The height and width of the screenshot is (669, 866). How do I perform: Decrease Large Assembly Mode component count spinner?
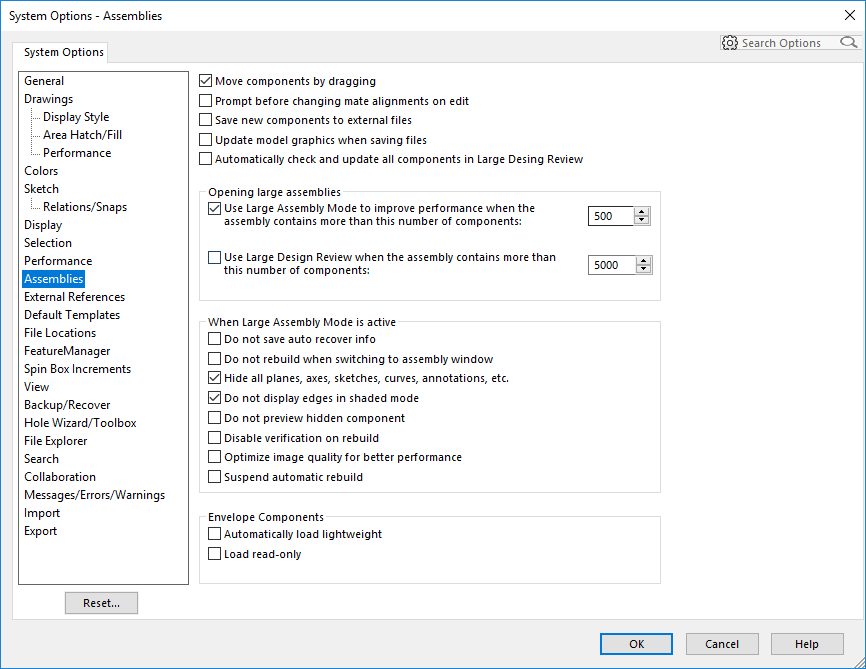(x=641, y=220)
